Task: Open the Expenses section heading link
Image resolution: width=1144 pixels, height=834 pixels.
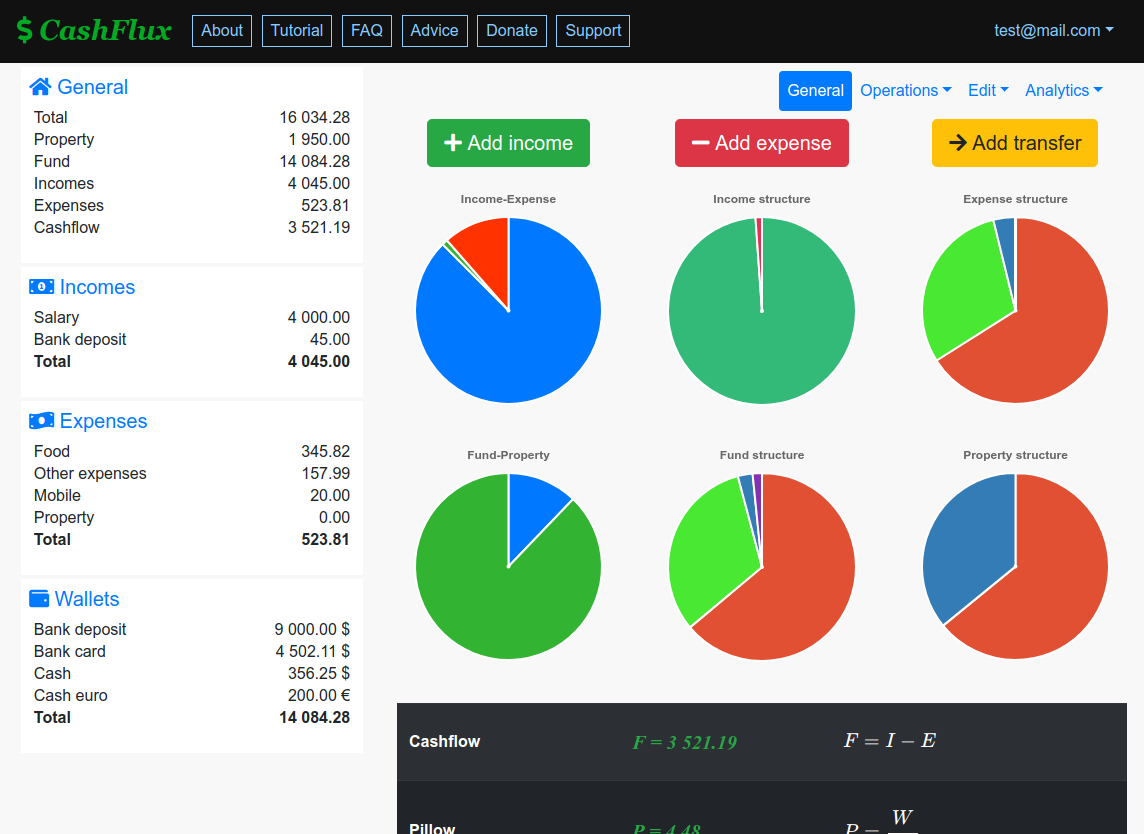Action: pos(104,421)
